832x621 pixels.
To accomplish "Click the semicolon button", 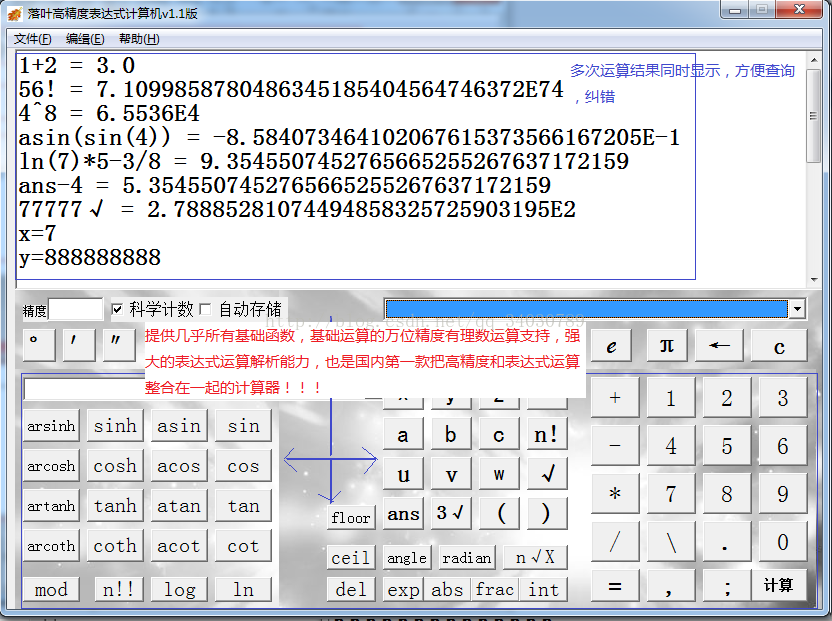I will click(727, 586).
